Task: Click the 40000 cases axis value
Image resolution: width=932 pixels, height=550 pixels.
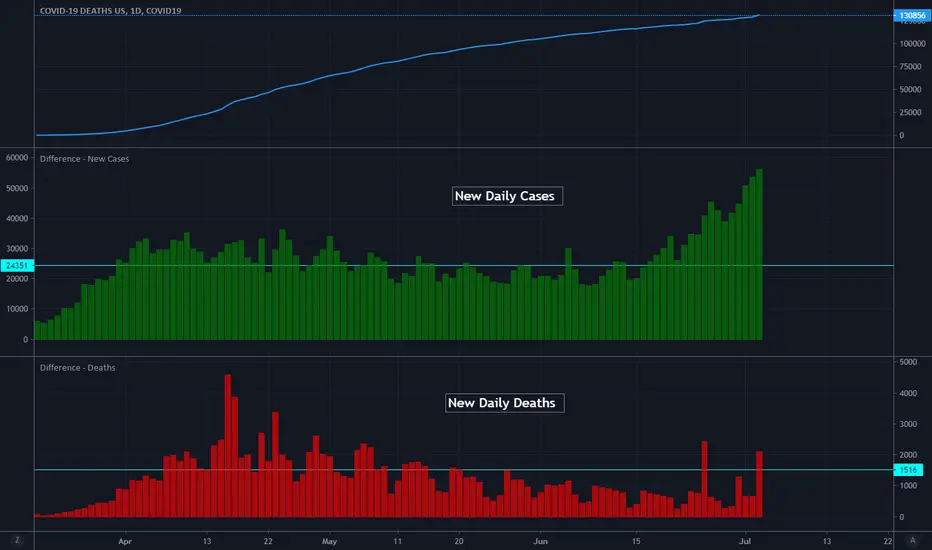Action: coord(17,219)
